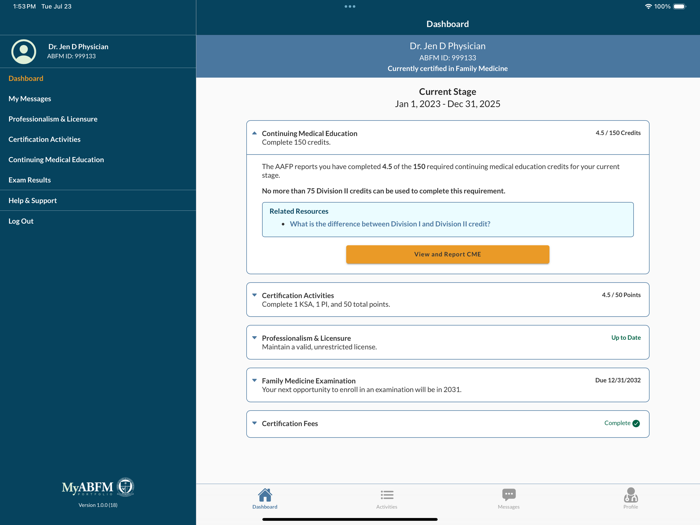Tap the ABFM ID: 999133 sidebar text
This screenshot has width=700, height=525.
[71, 56]
